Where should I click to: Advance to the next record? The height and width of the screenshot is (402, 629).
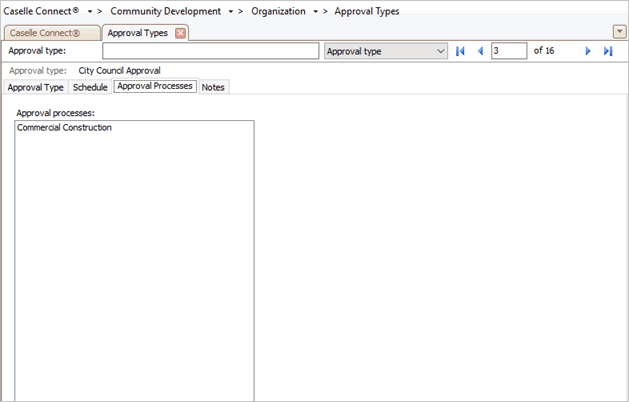point(588,51)
